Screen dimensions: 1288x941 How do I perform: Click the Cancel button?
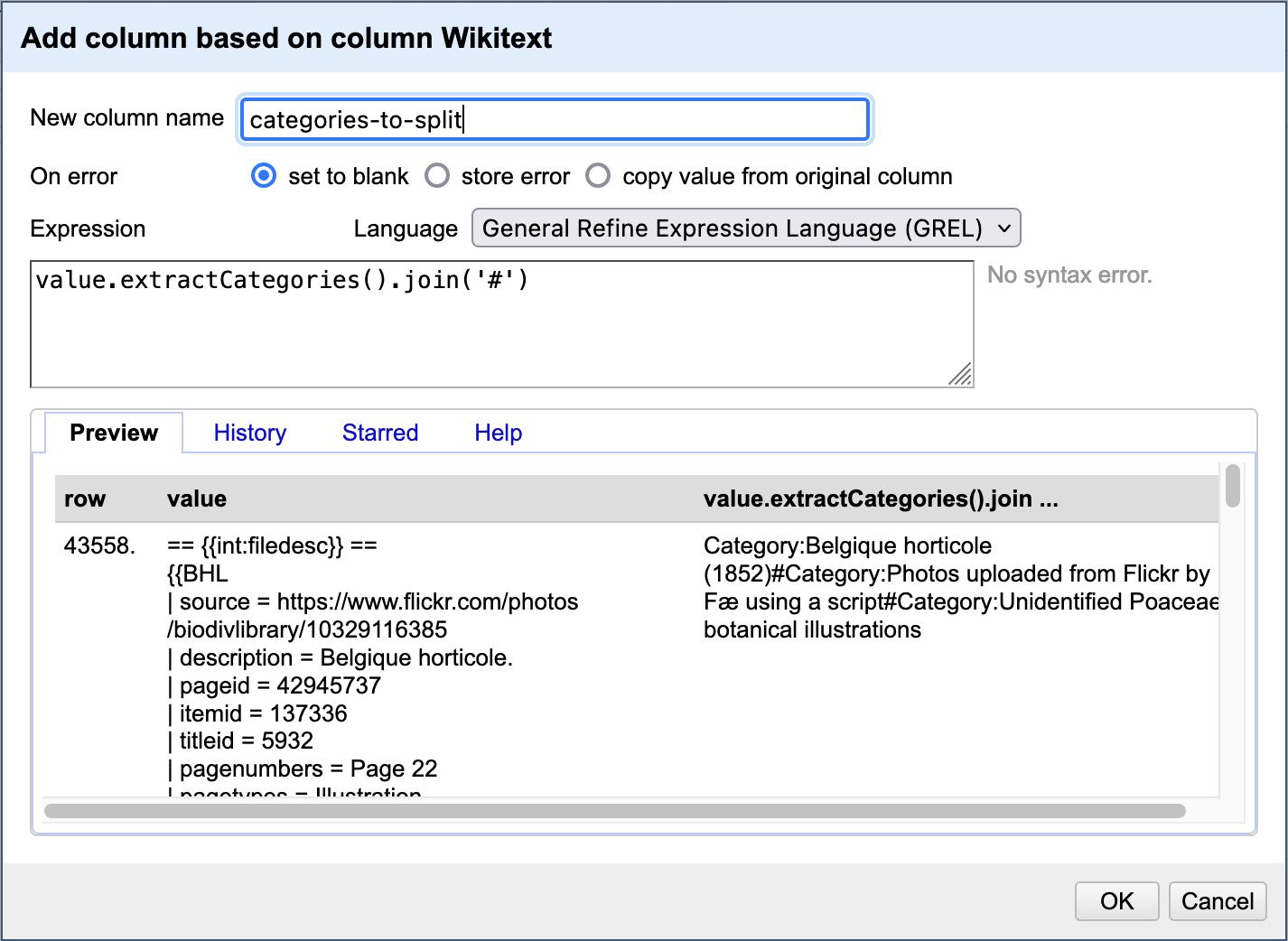point(1218,901)
